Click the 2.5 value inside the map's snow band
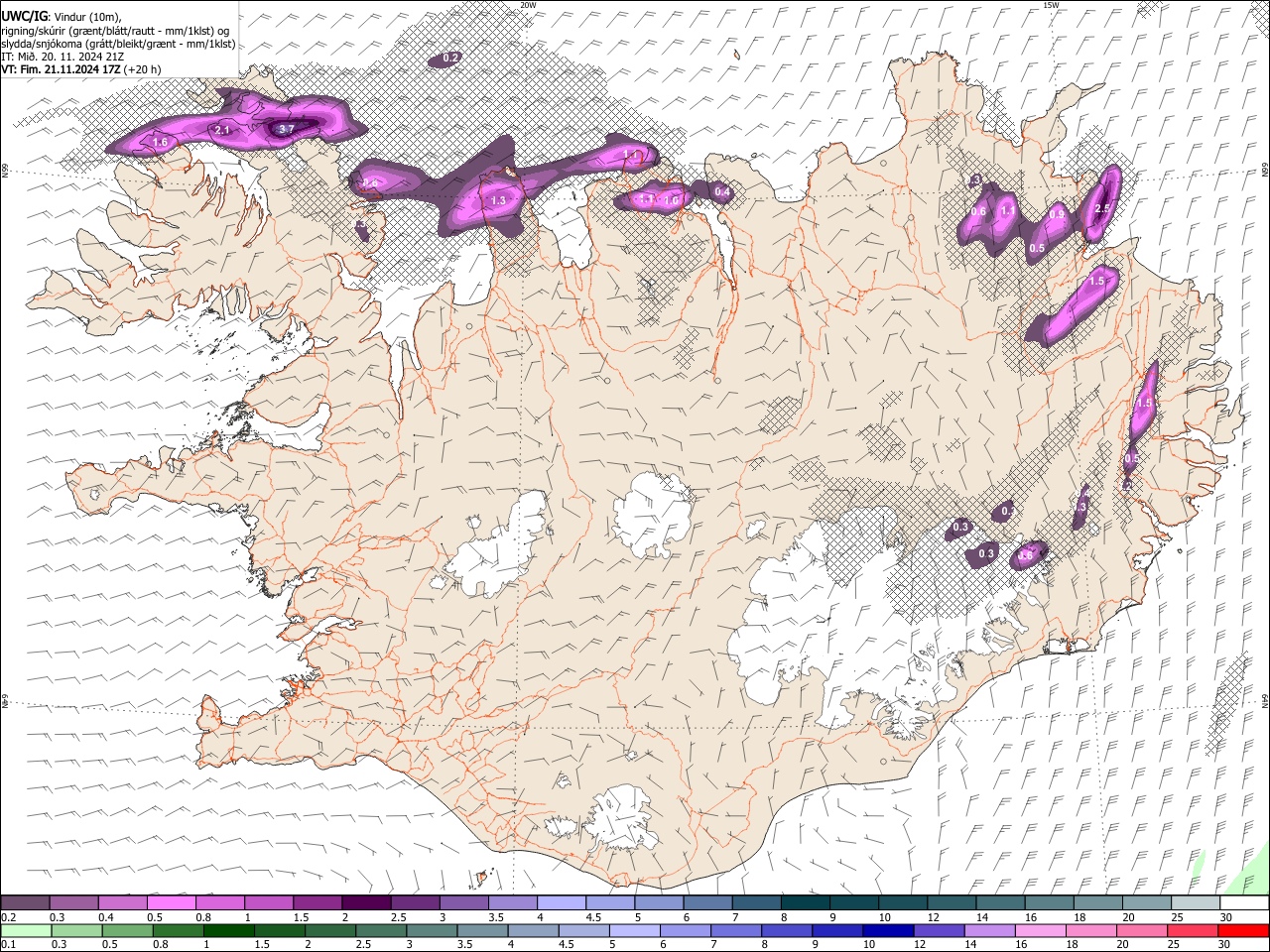 click(x=1101, y=208)
